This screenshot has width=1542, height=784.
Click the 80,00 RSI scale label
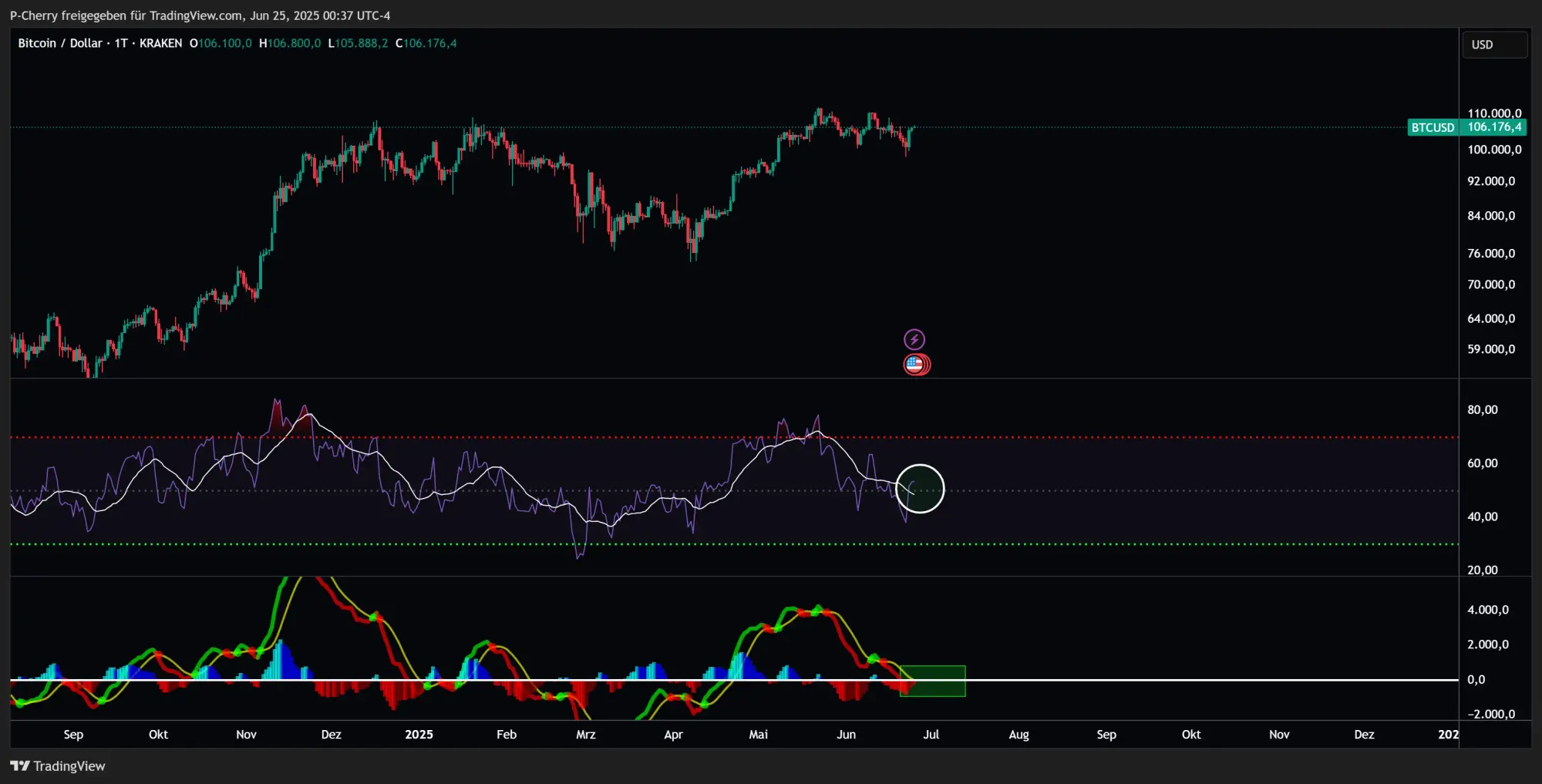[1482, 409]
